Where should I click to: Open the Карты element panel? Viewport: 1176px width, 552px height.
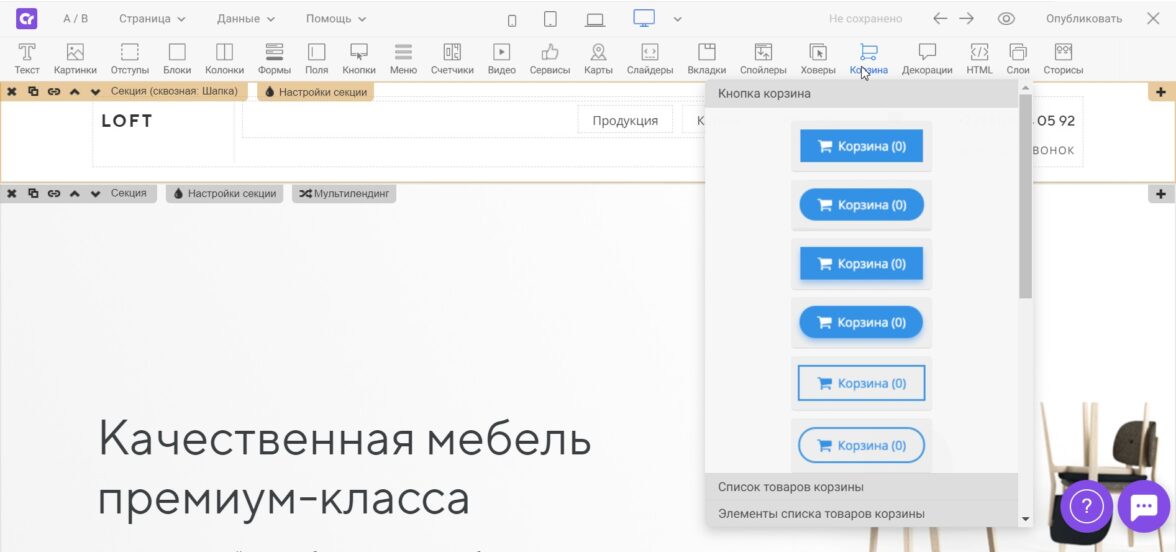[598, 59]
